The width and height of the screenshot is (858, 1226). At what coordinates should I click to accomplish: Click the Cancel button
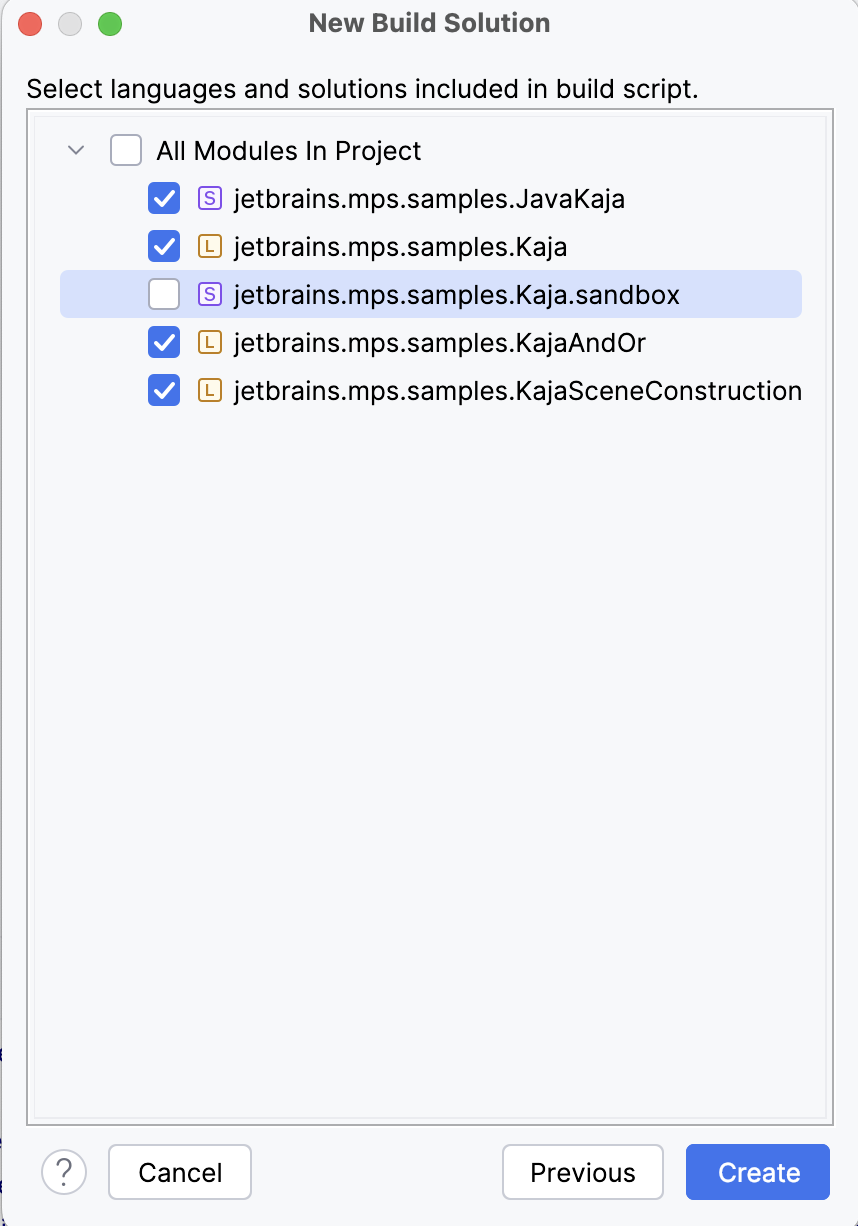click(179, 1172)
